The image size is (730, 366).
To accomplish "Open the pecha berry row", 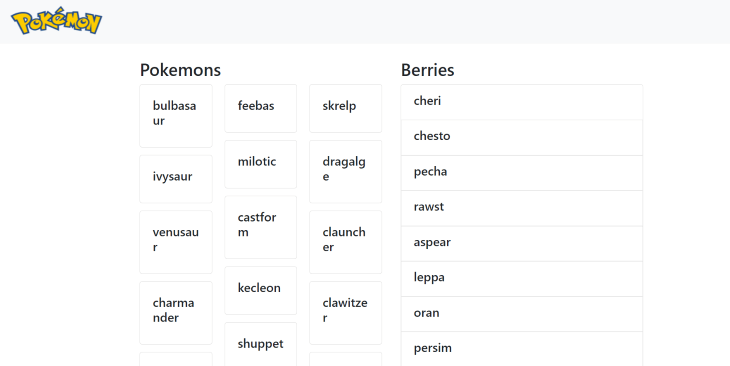I will pos(522,173).
